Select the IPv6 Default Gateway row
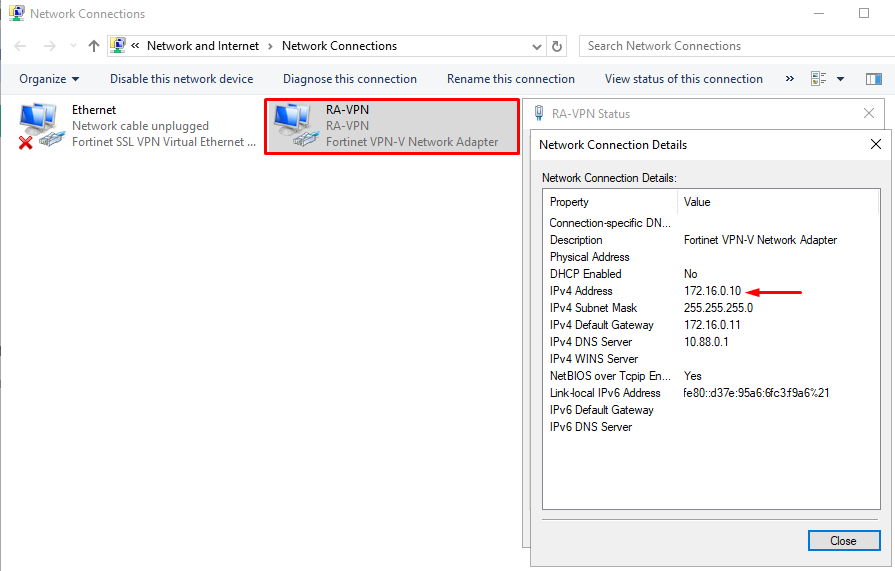Screen dimensions: 895x571 (x=711, y=410)
